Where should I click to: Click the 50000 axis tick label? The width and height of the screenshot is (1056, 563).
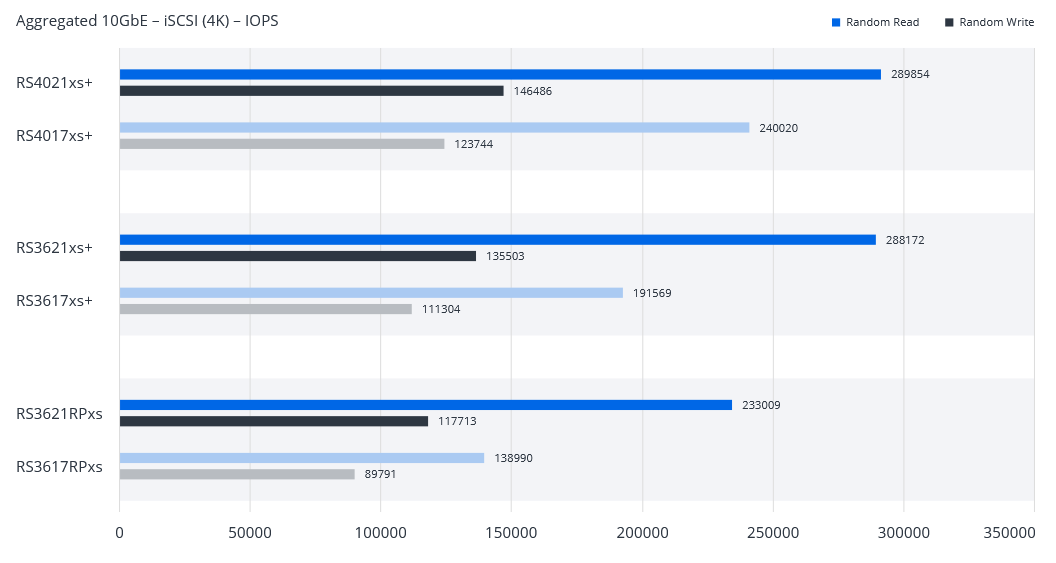tap(250, 533)
